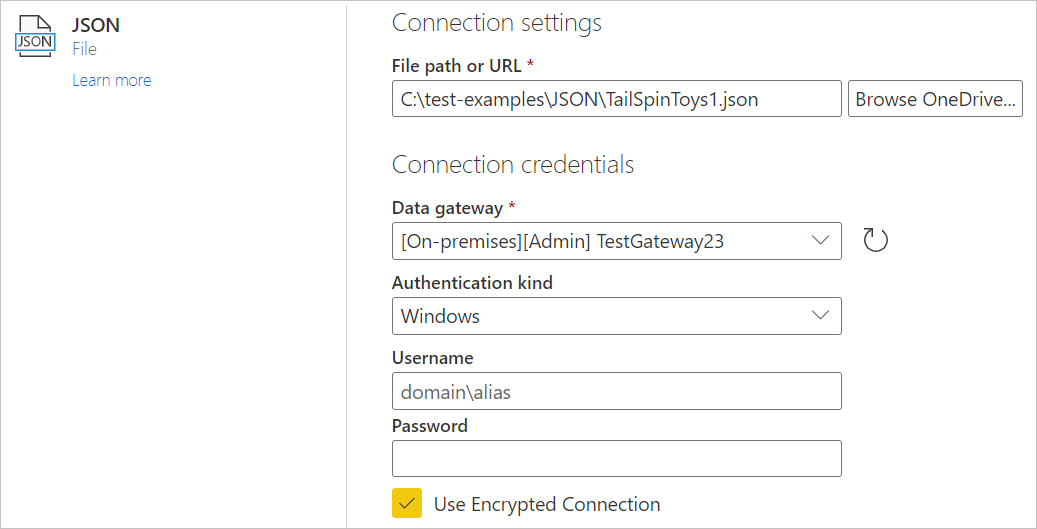Click the Authentication kind label
Viewport: 1037px width, 529px height.
(x=472, y=283)
